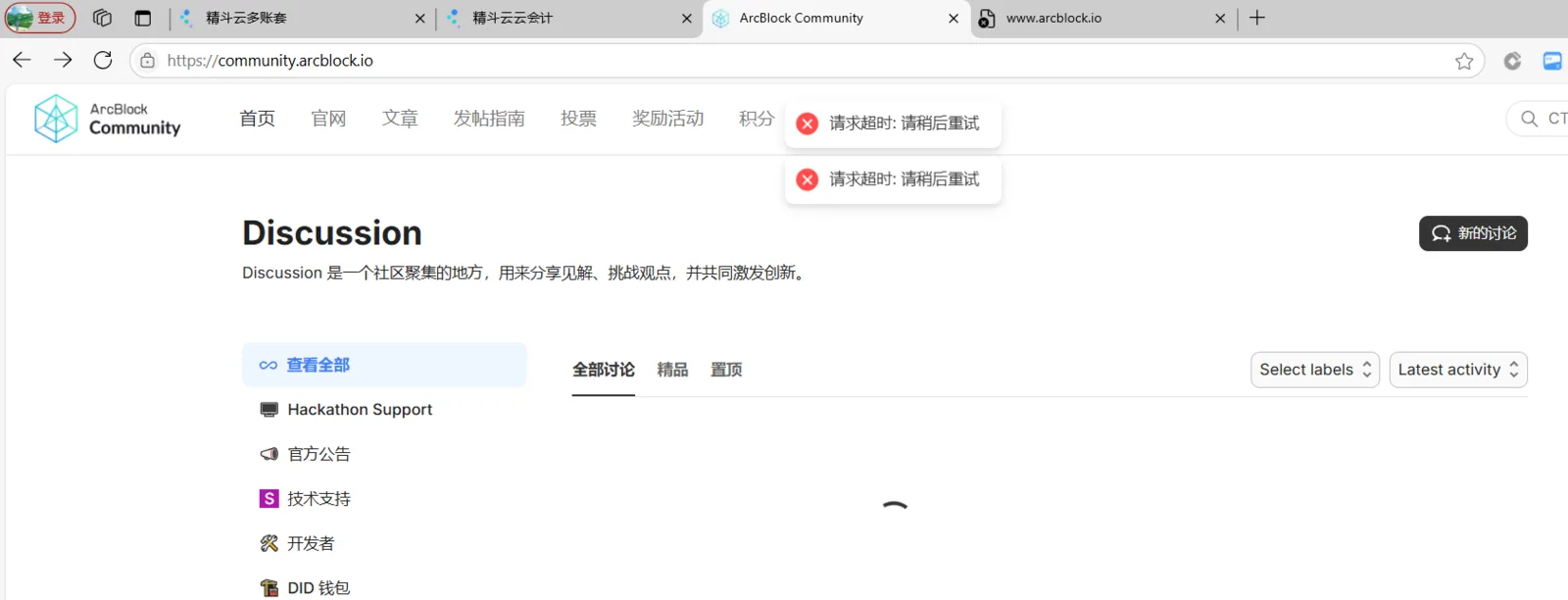
Task: Open the workspaces icon beside 登录
Action: click(x=102, y=18)
